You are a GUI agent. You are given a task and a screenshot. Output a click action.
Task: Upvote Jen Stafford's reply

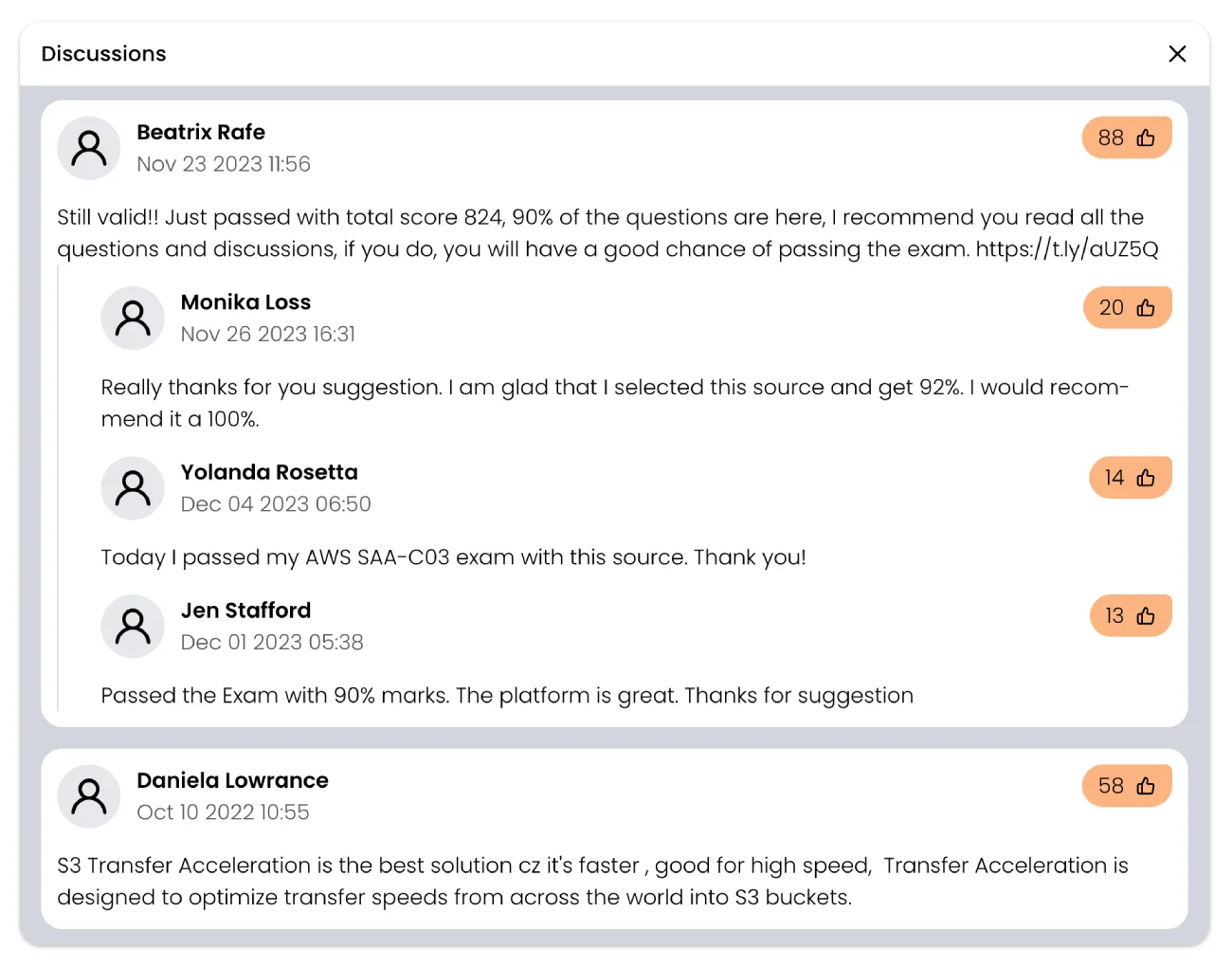pos(1130,615)
